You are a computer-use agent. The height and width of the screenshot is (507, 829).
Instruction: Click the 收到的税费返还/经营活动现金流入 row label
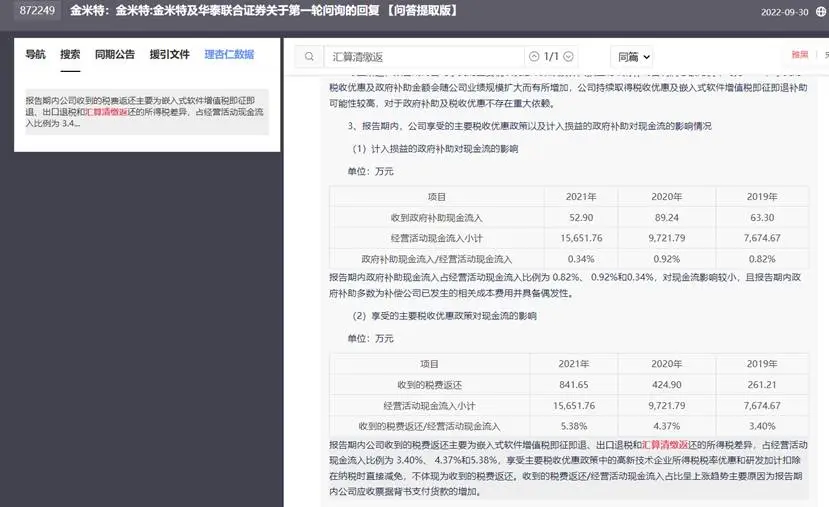pyautogui.click(x=429, y=426)
